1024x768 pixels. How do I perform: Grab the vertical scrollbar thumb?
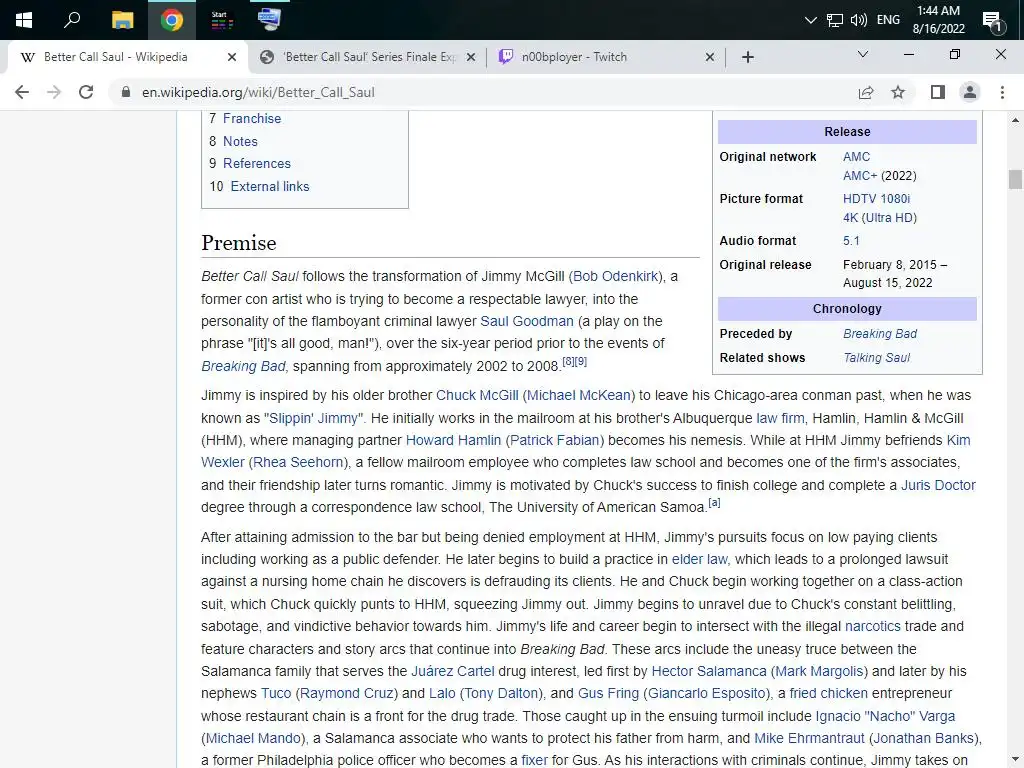pyautogui.click(x=1015, y=178)
